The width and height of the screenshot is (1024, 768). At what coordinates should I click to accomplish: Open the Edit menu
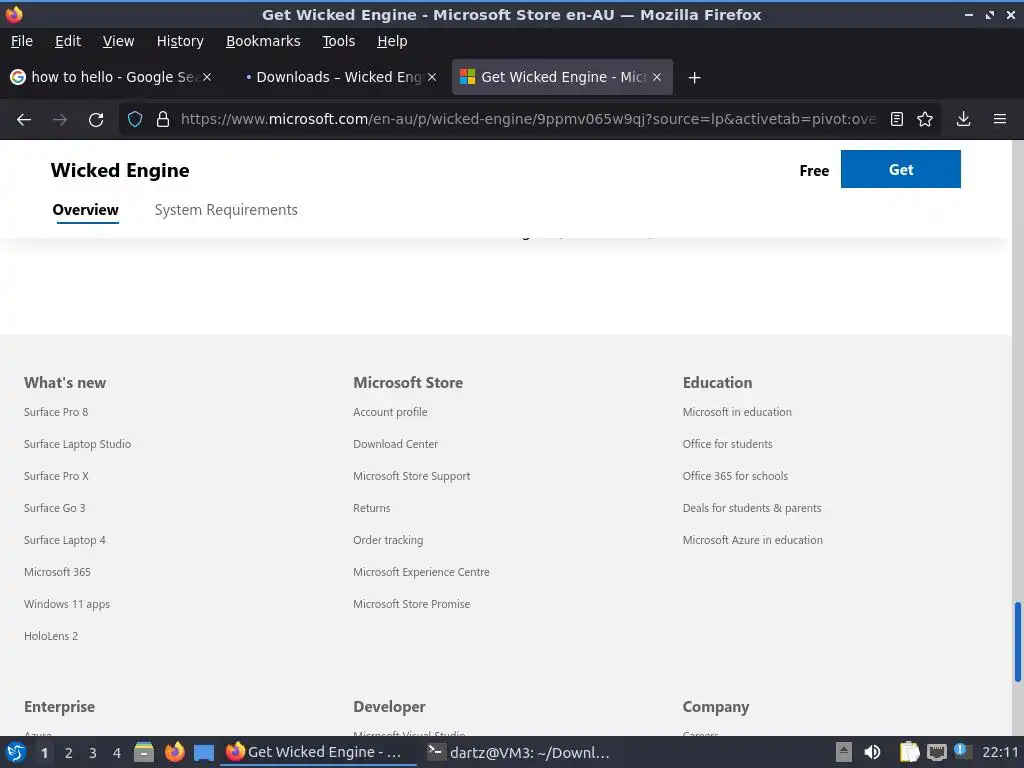pos(68,41)
